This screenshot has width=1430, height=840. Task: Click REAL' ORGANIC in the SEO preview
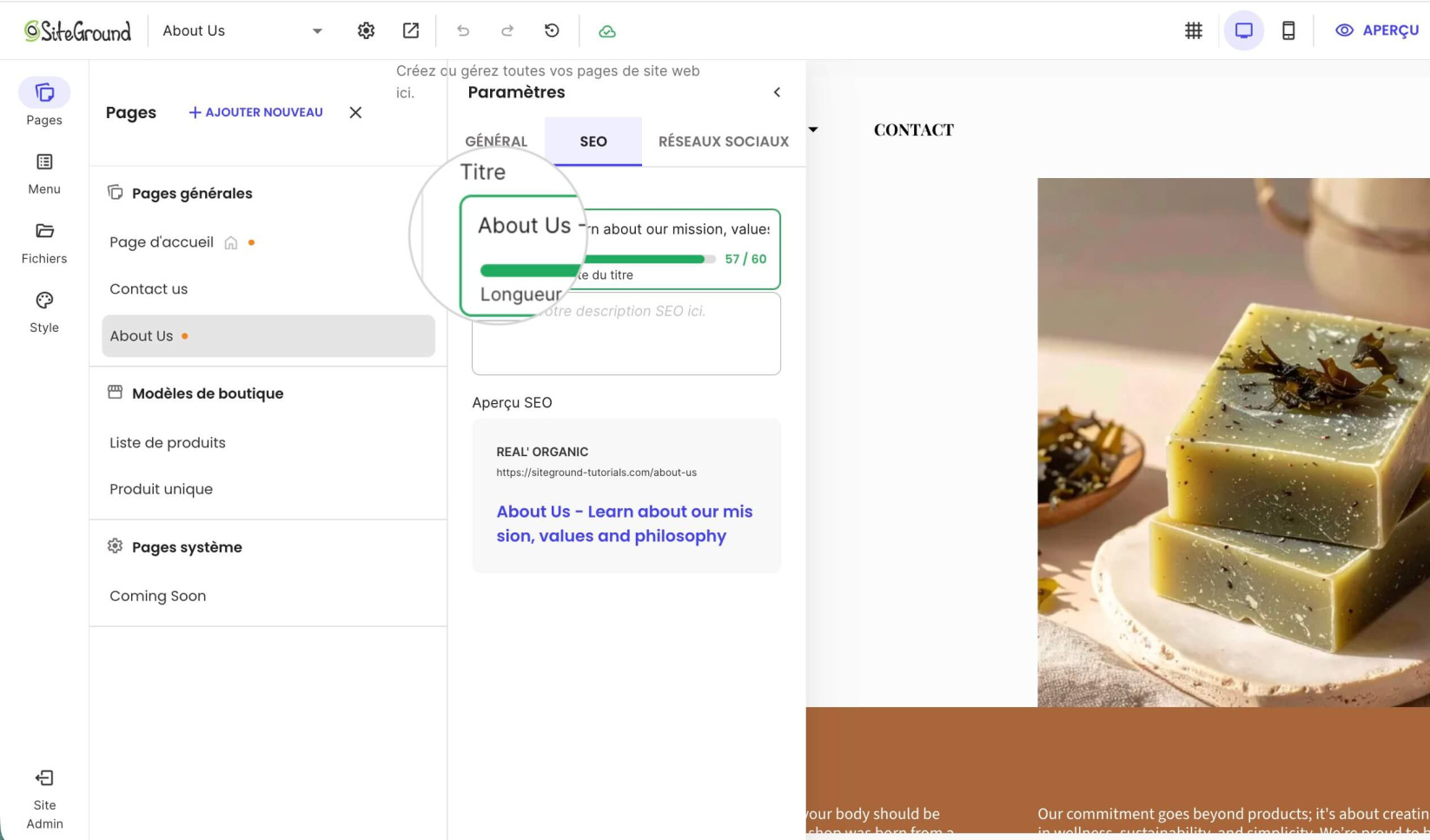tap(542, 452)
